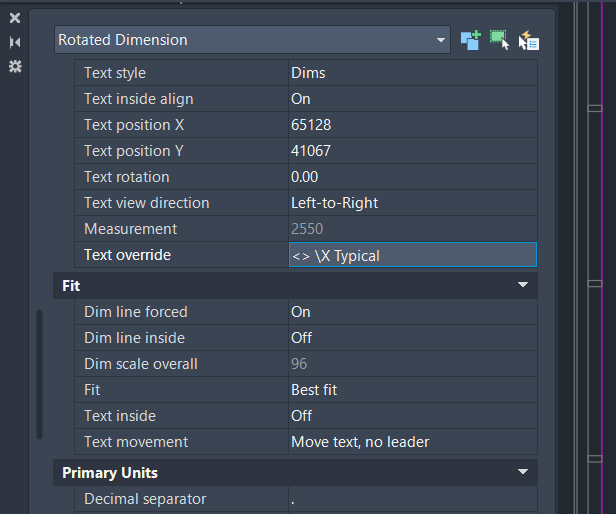Click the Text position X value

pyautogui.click(x=412, y=125)
